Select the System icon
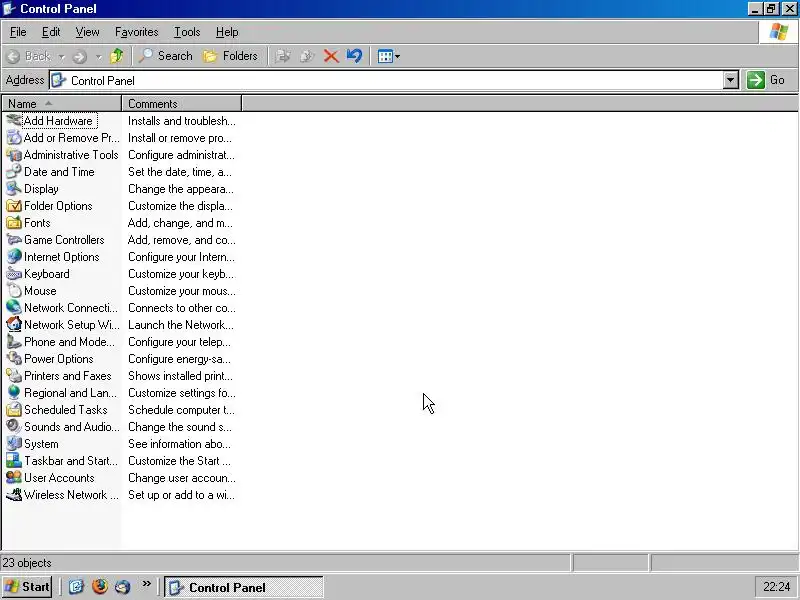Viewport: 800px width, 600px height. pyautogui.click(x=14, y=444)
